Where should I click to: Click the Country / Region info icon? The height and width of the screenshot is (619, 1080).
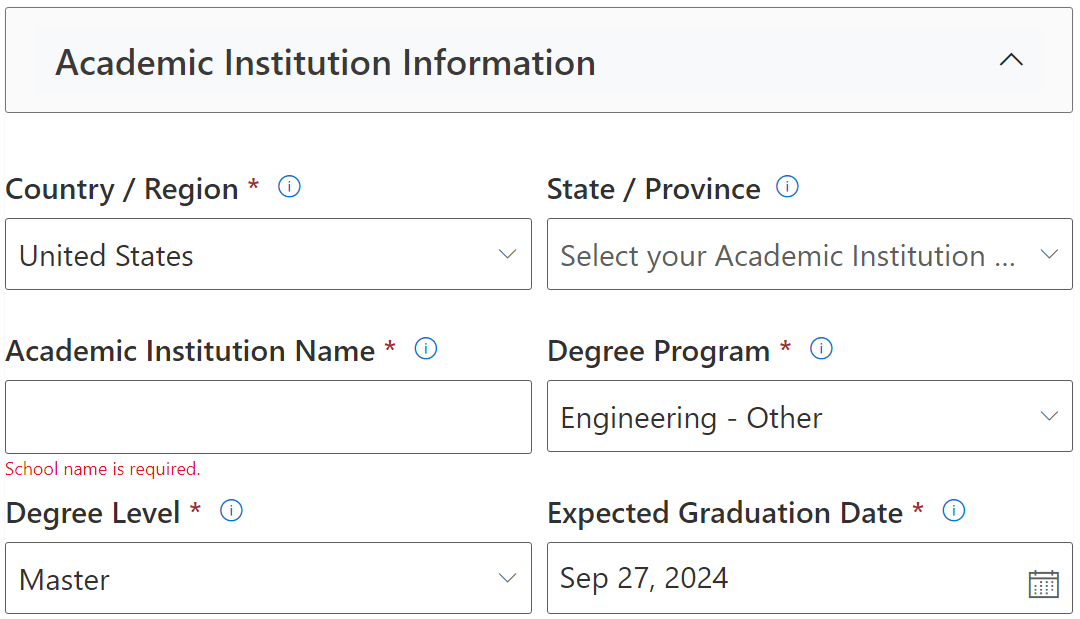tap(289, 187)
